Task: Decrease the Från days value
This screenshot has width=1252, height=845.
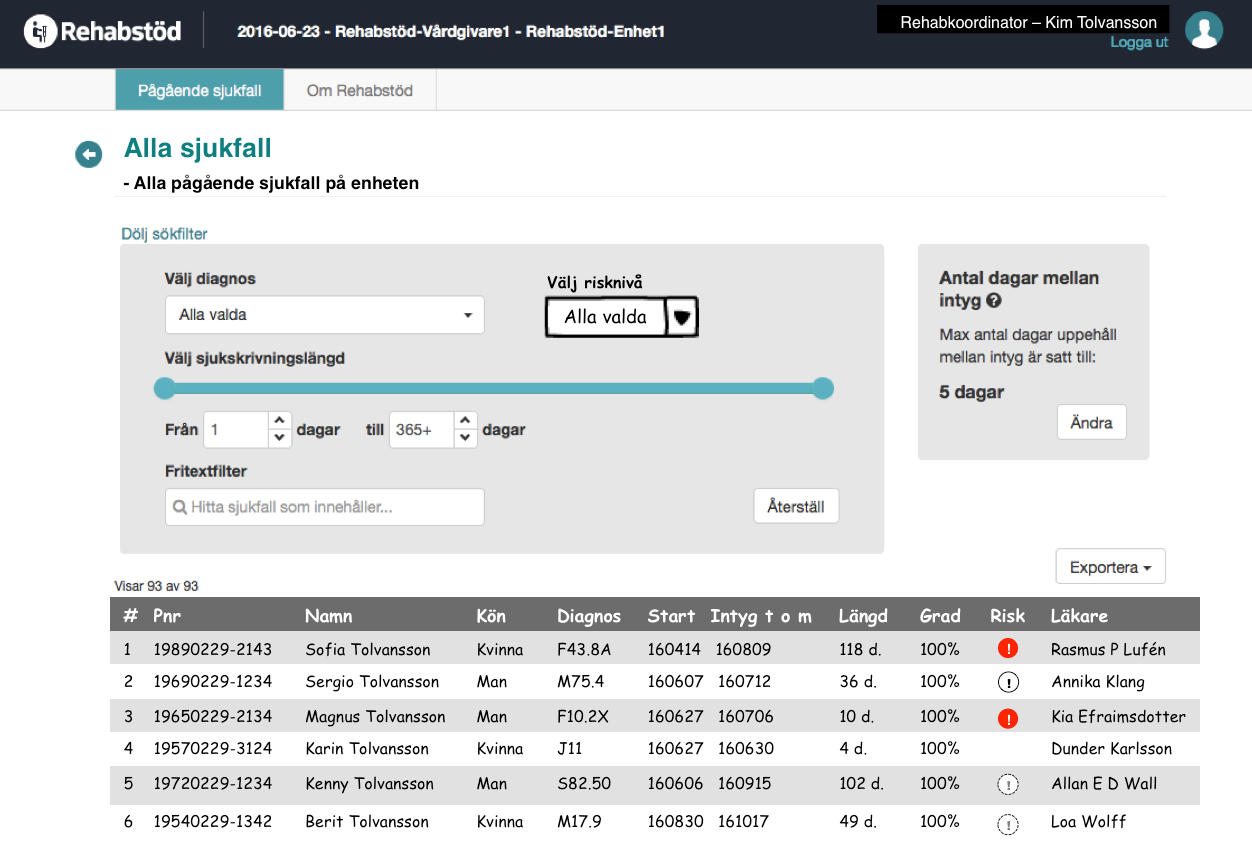Action: coord(279,438)
